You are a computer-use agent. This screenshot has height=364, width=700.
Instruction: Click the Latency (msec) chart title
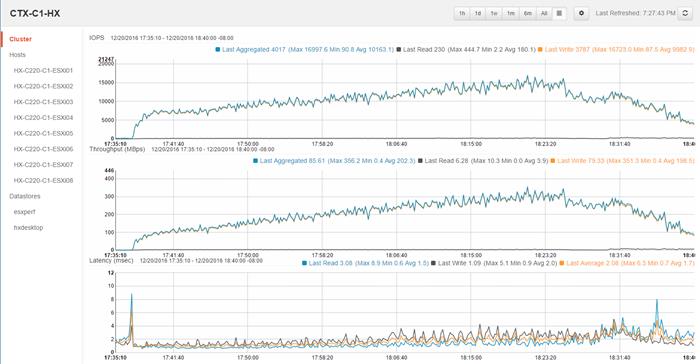click(111, 260)
